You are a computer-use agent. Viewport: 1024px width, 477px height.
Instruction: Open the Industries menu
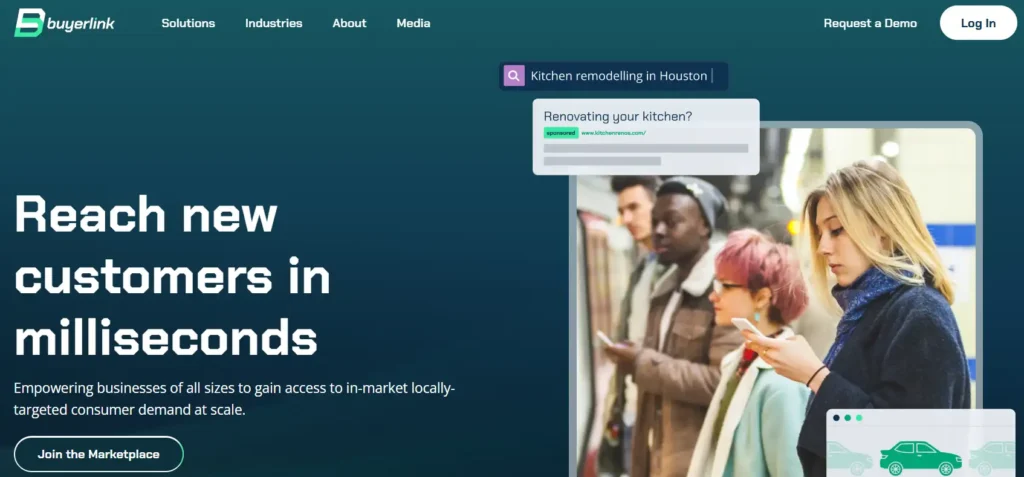pyautogui.click(x=274, y=23)
